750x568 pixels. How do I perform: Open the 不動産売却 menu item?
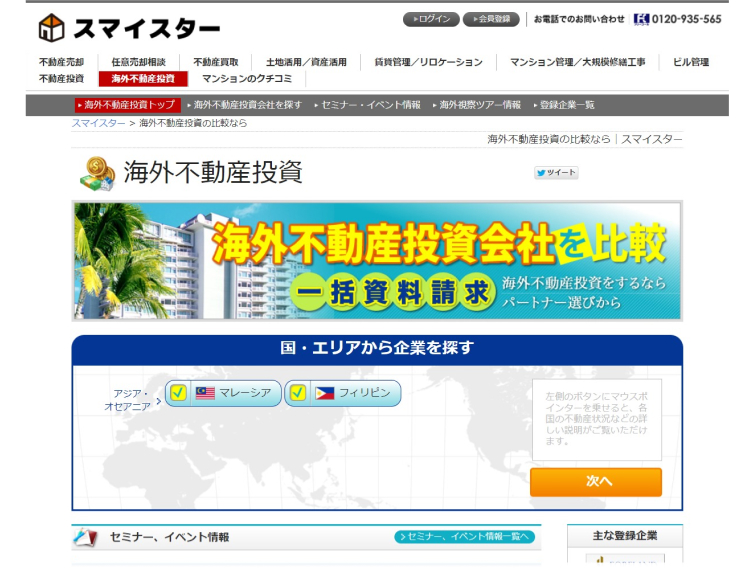(62, 62)
